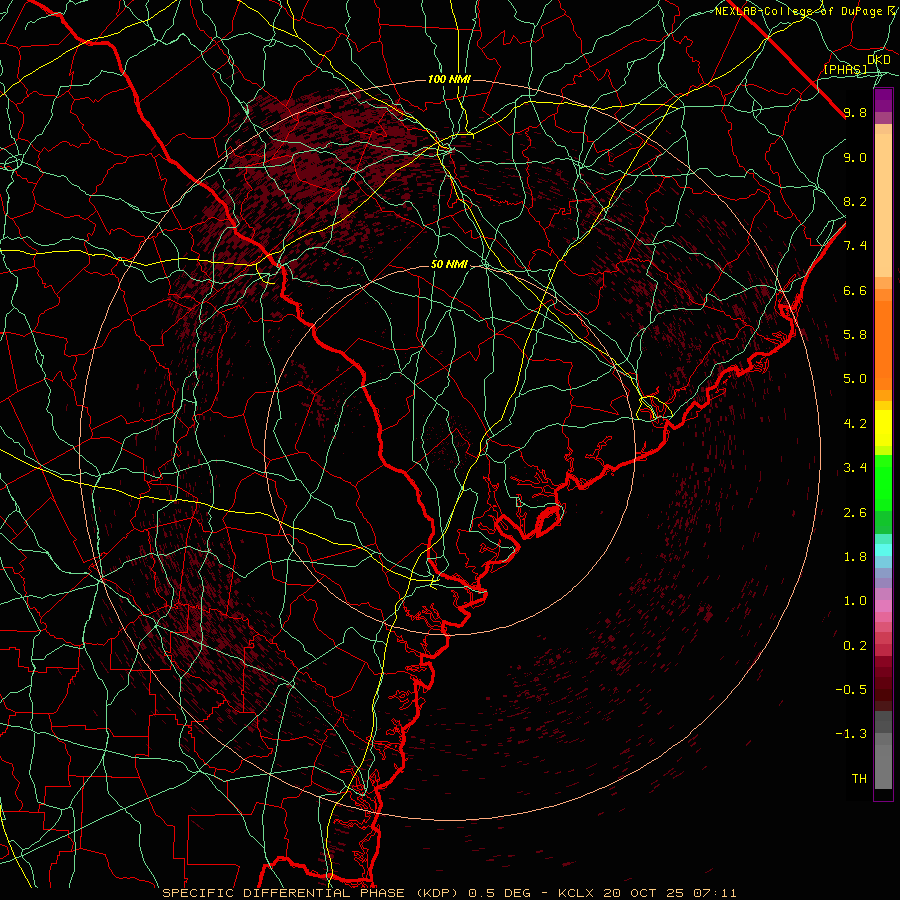This screenshot has width=900, height=900.
Task: Click the 0.2 value on the color scale
Action: [x=855, y=646]
